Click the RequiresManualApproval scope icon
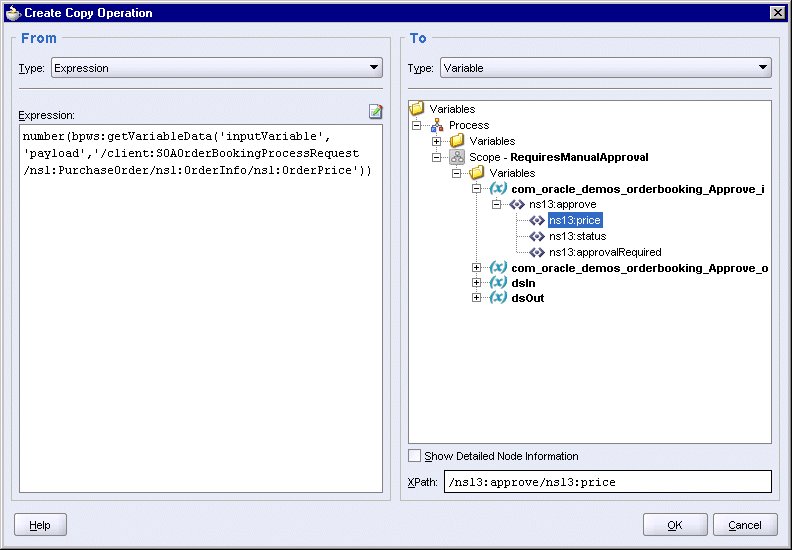This screenshot has width=792, height=550. pos(457,157)
